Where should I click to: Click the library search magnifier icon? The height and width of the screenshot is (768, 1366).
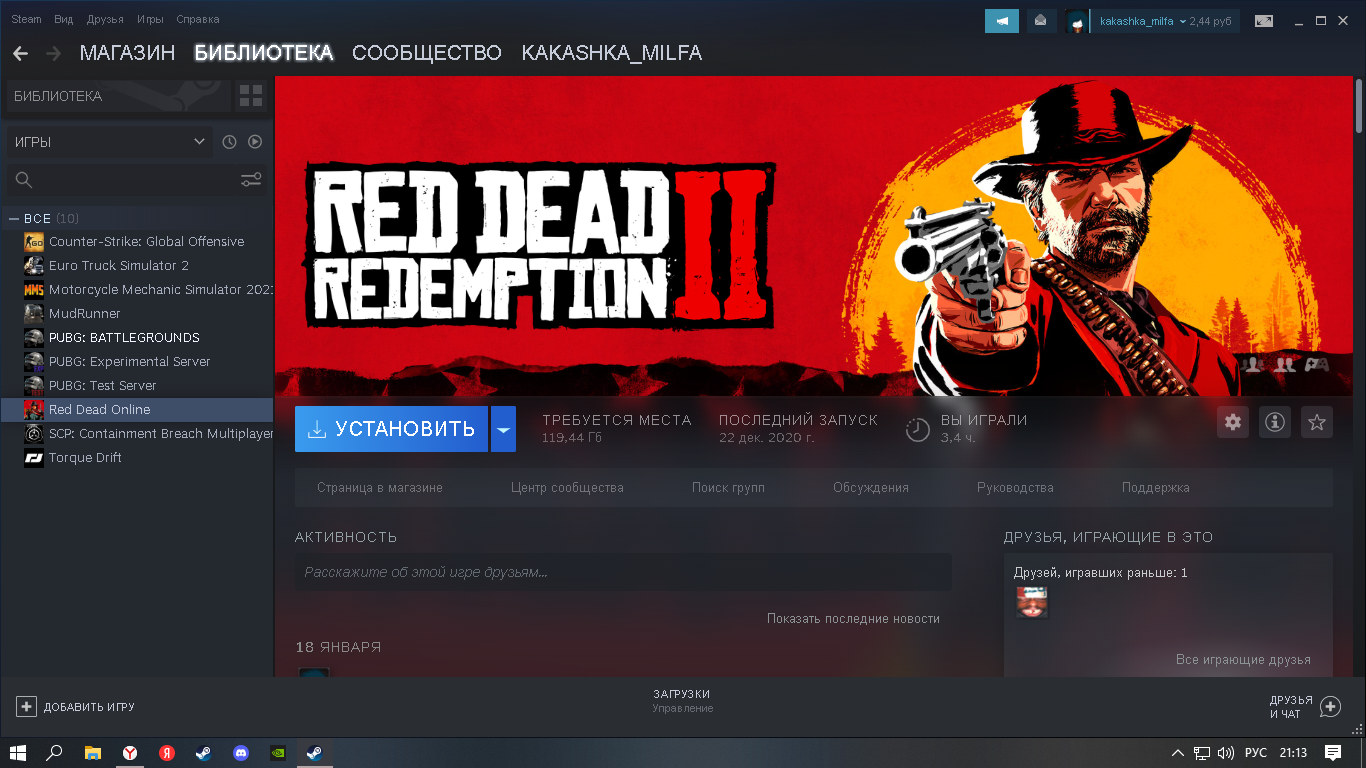click(24, 180)
